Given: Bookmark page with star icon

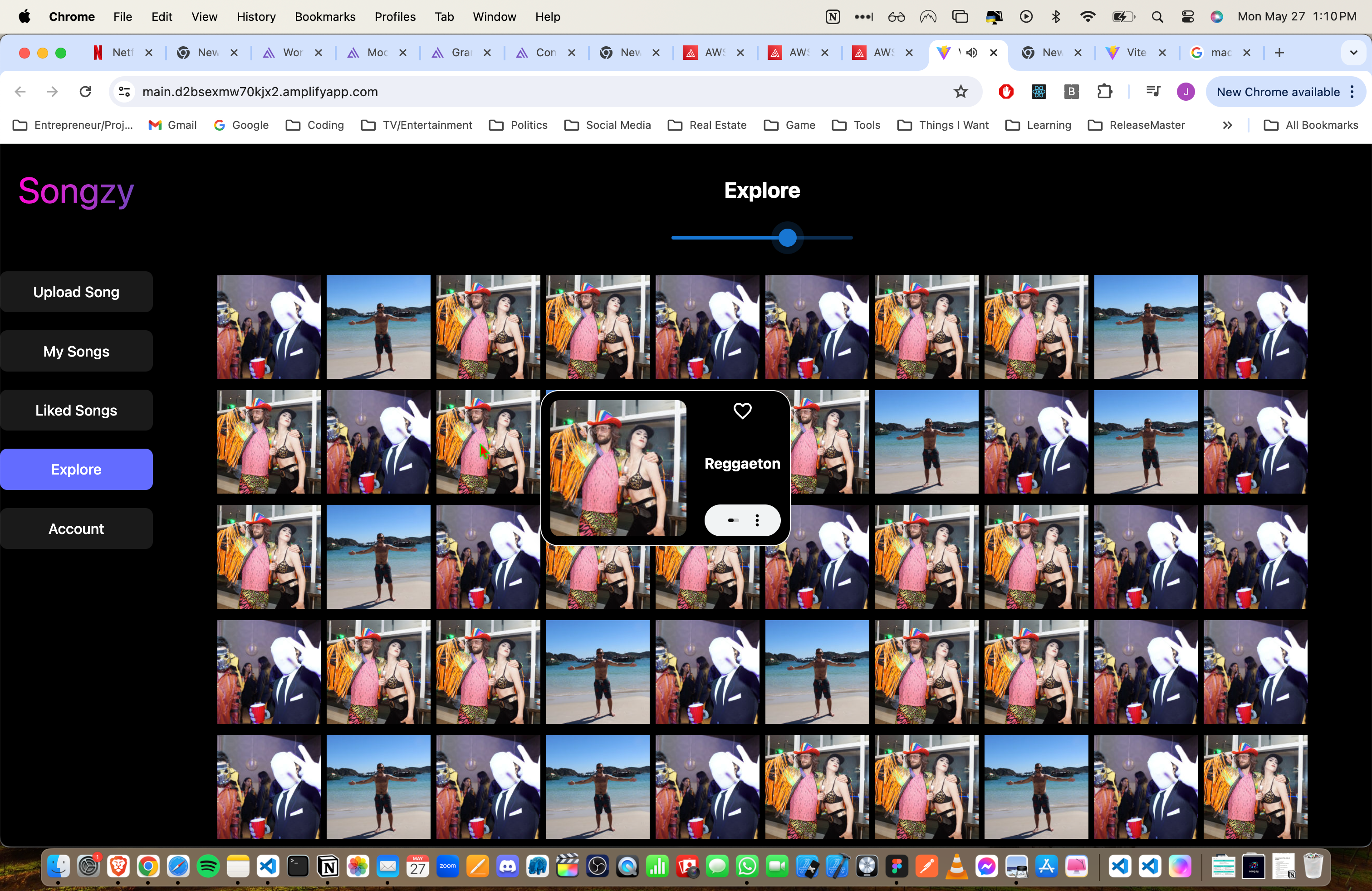Looking at the screenshot, I should coord(960,92).
